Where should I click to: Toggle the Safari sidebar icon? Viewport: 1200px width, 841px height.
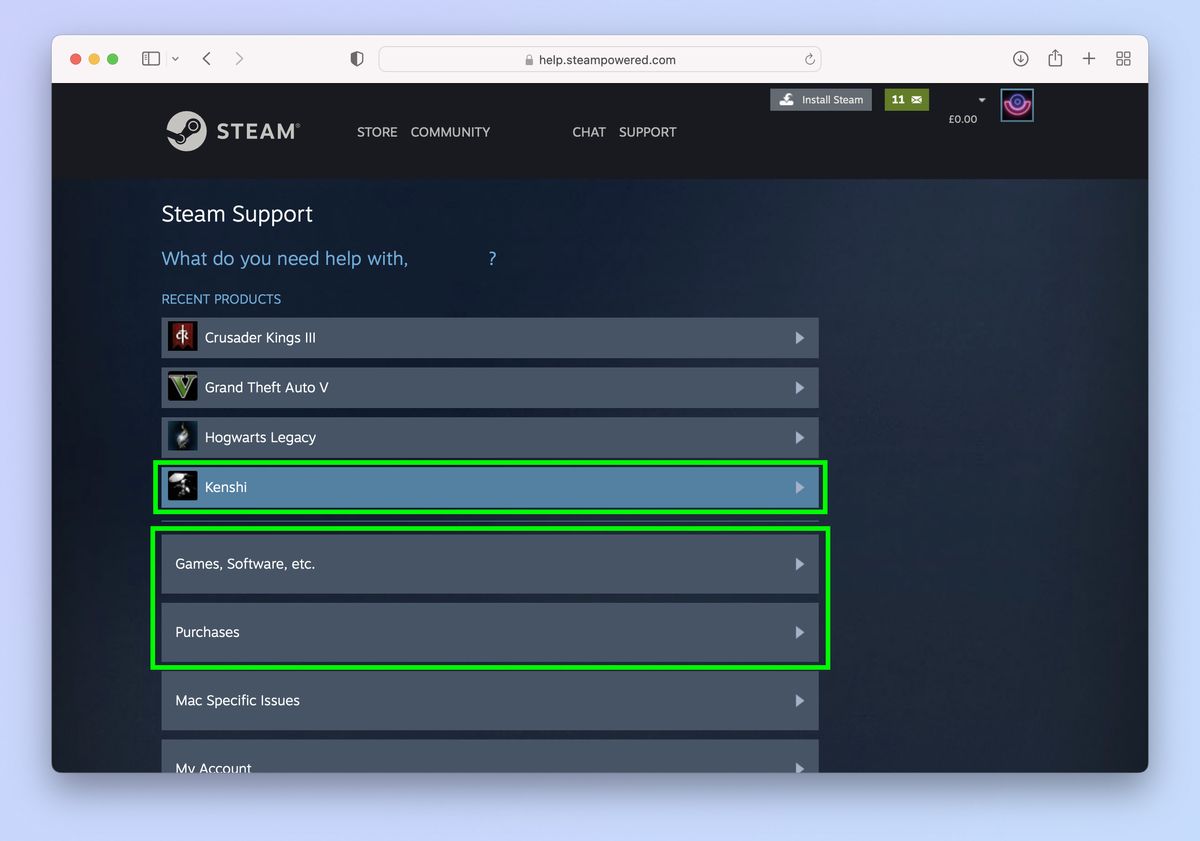(151, 58)
